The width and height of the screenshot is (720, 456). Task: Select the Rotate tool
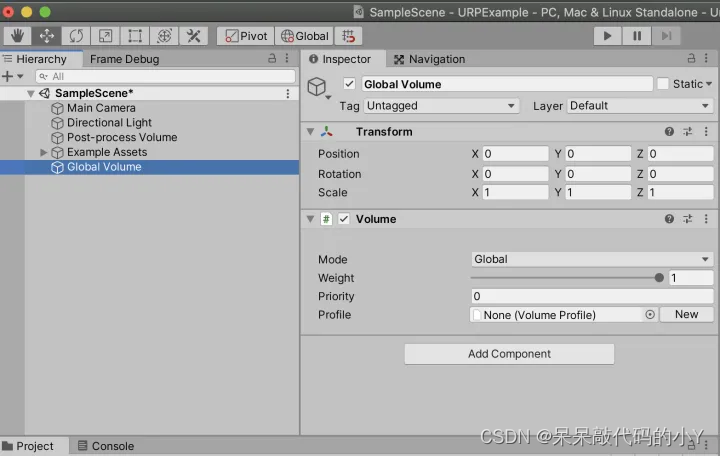click(76, 36)
